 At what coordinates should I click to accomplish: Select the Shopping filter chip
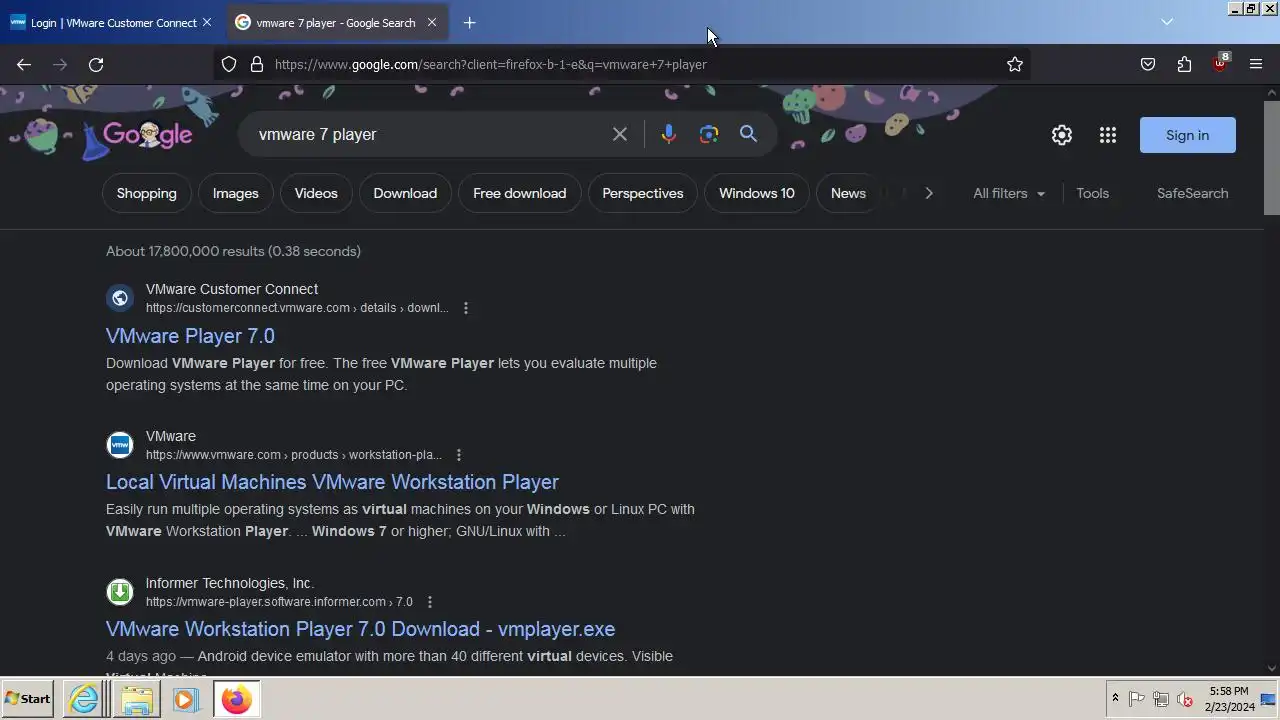tap(146, 193)
